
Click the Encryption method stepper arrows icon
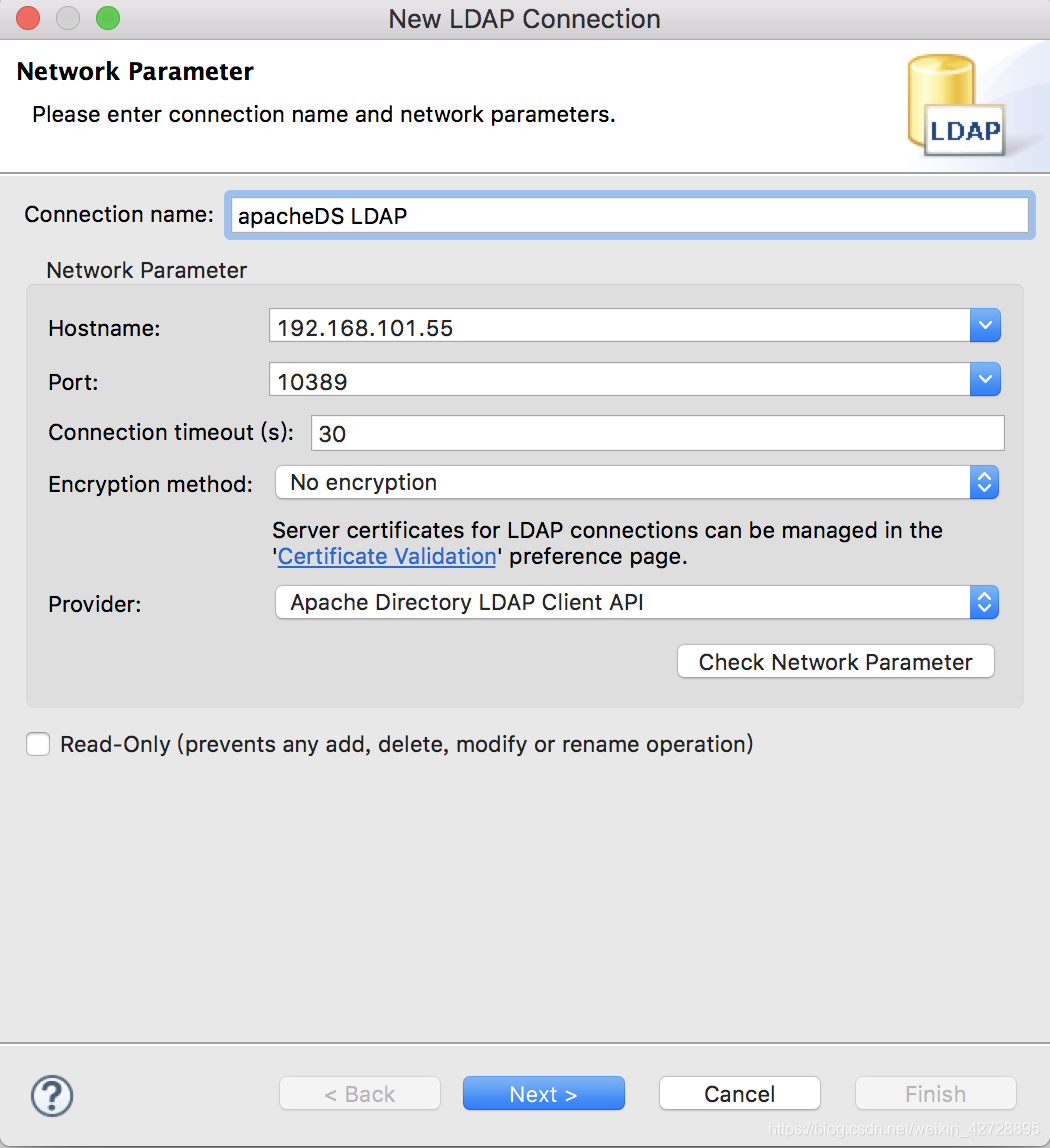984,482
